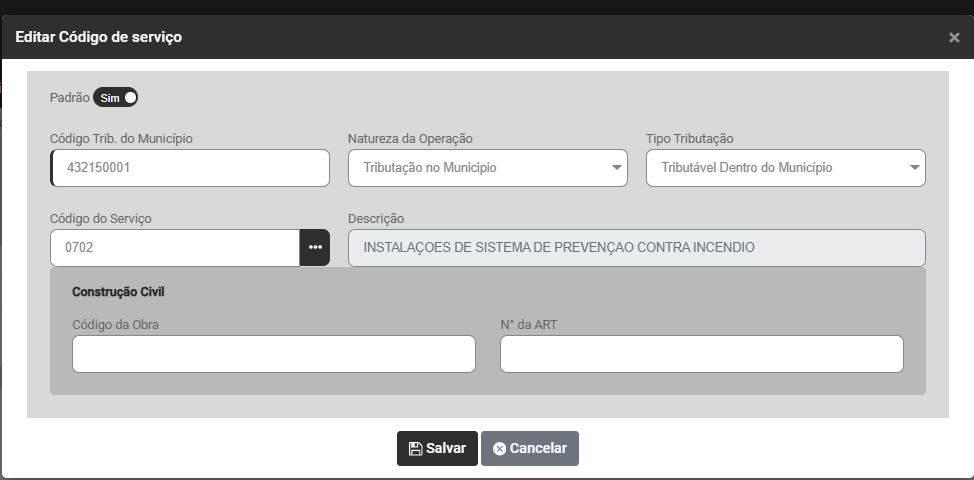The image size is (974, 480).
Task: Select the Tributação no Município combo text
Action: [x=430, y=168]
